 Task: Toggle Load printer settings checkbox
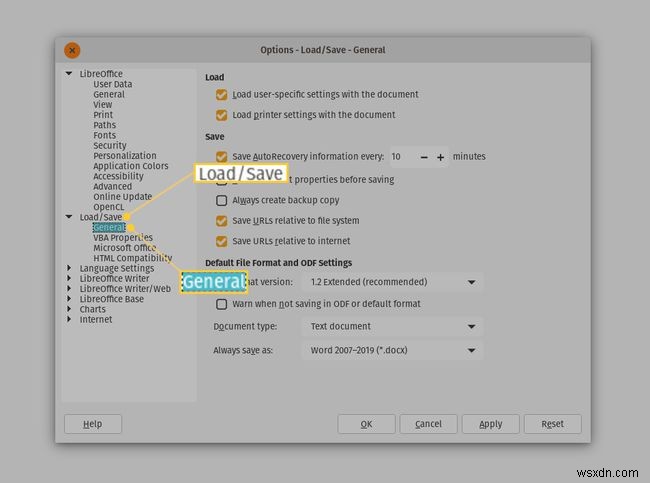[221, 115]
